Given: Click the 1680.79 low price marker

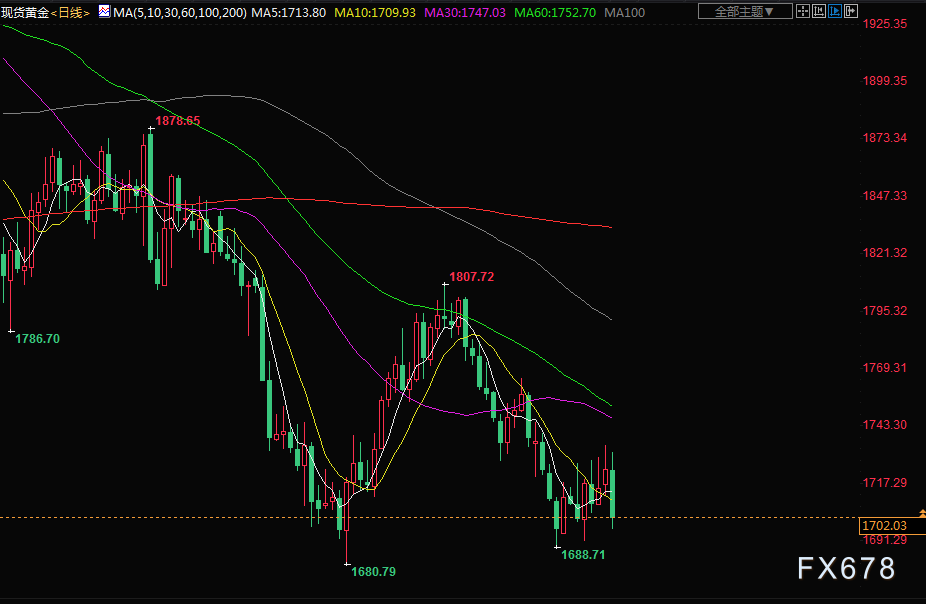Looking at the screenshot, I should pyautogui.click(x=373, y=571).
